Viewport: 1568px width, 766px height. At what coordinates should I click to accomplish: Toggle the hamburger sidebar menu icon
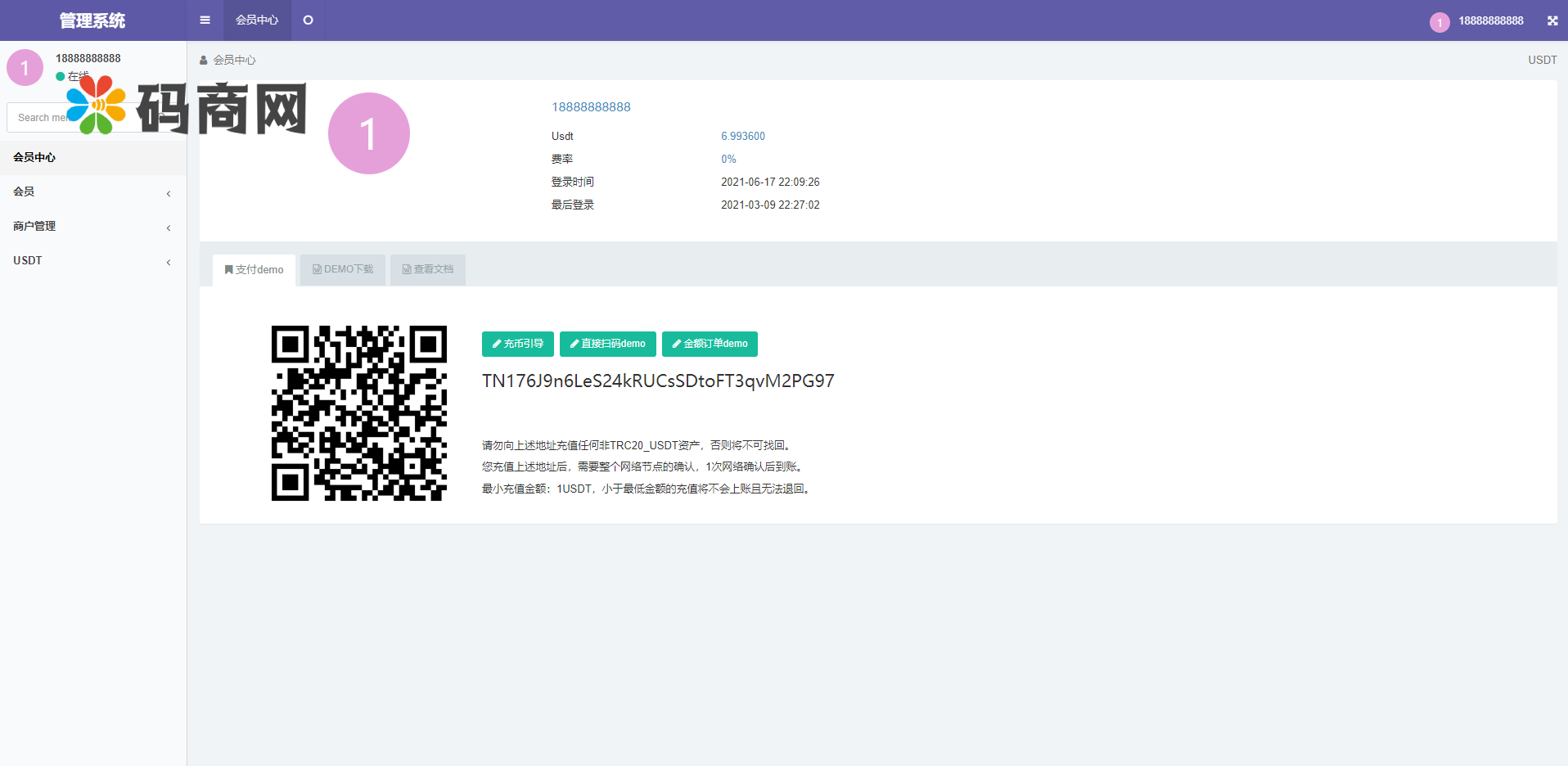pos(205,20)
